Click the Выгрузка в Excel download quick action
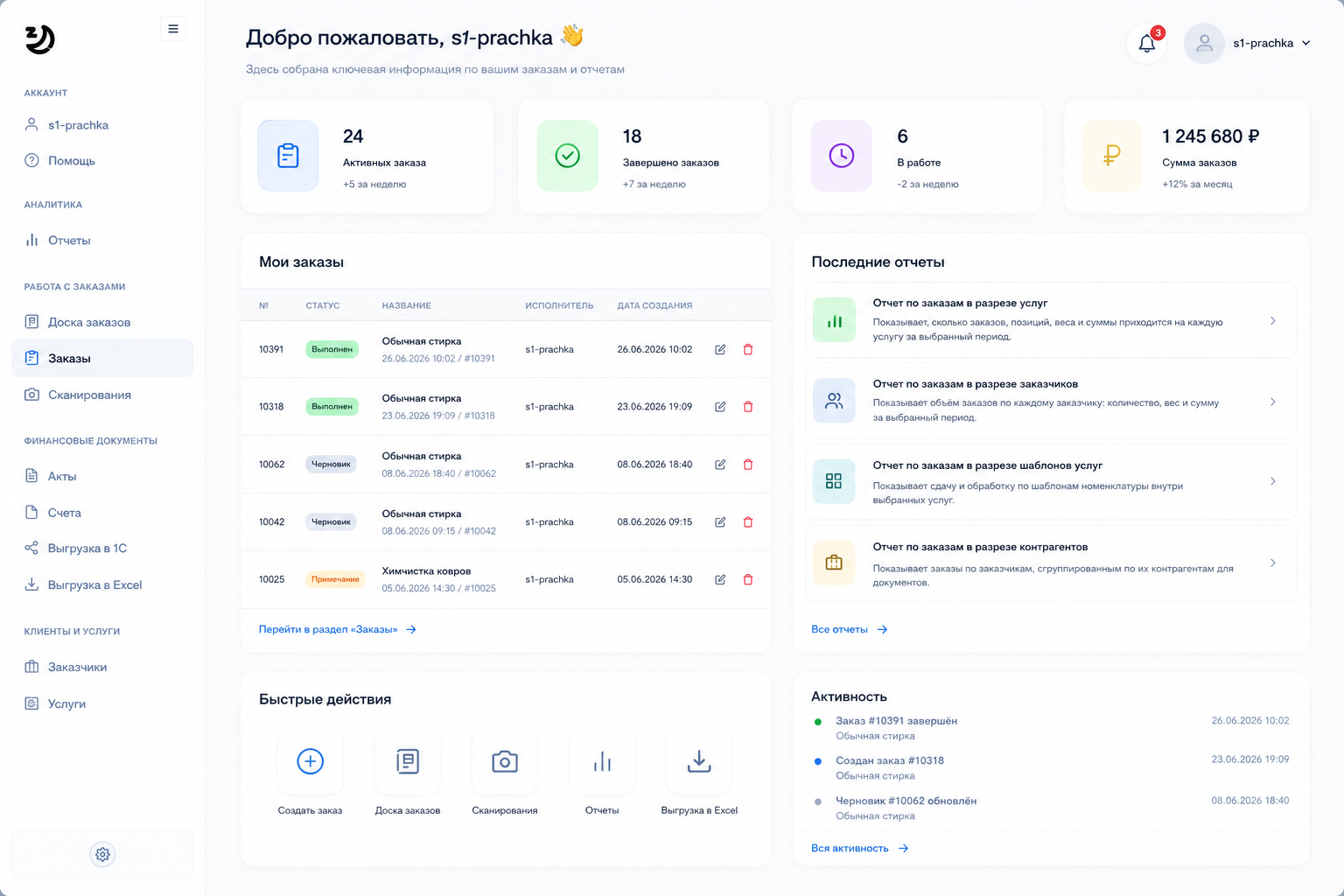Image resolution: width=1344 pixels, height=896 pixels. (699, 761)
